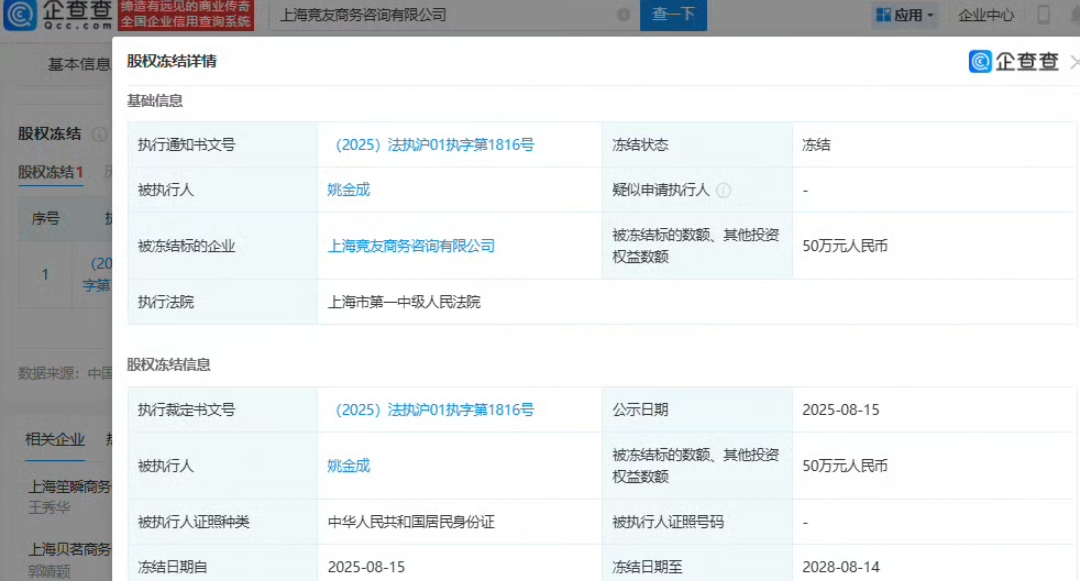Switch to the 基本信息 tab
This screenshot has height=581, width=1080.
coord(79,64)
